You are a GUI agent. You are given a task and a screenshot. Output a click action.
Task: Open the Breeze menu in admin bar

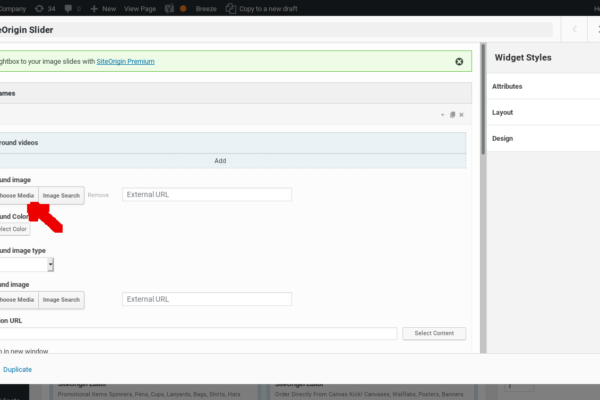(x=206, y=8)
